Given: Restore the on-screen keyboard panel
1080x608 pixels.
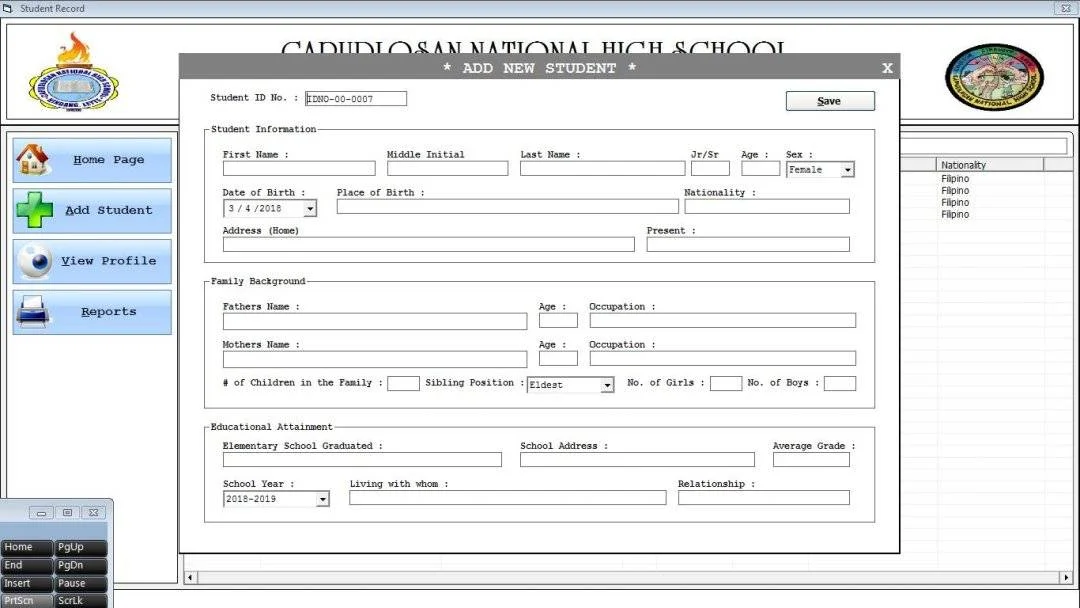Looking at the screenshot, I should point(67,513).
